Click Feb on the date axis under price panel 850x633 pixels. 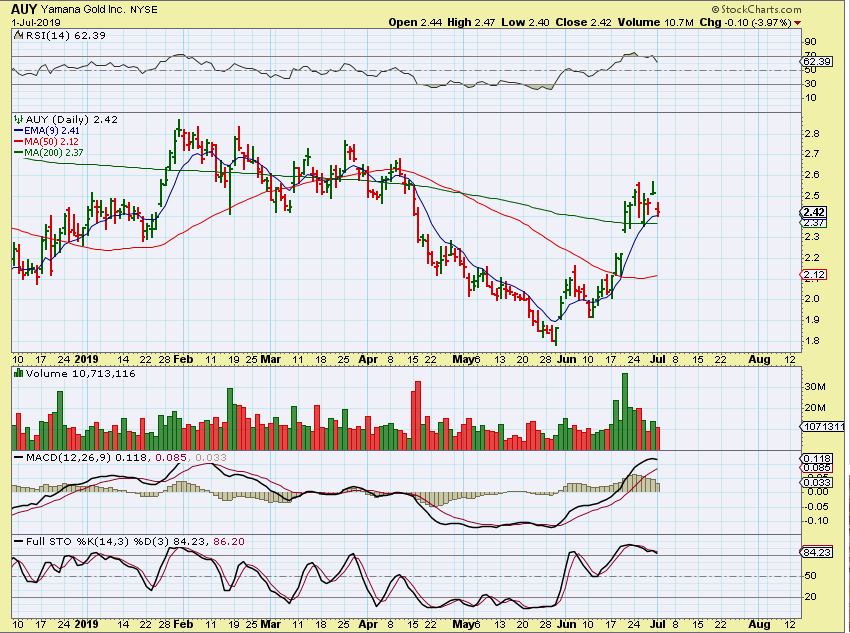(183, 359)
